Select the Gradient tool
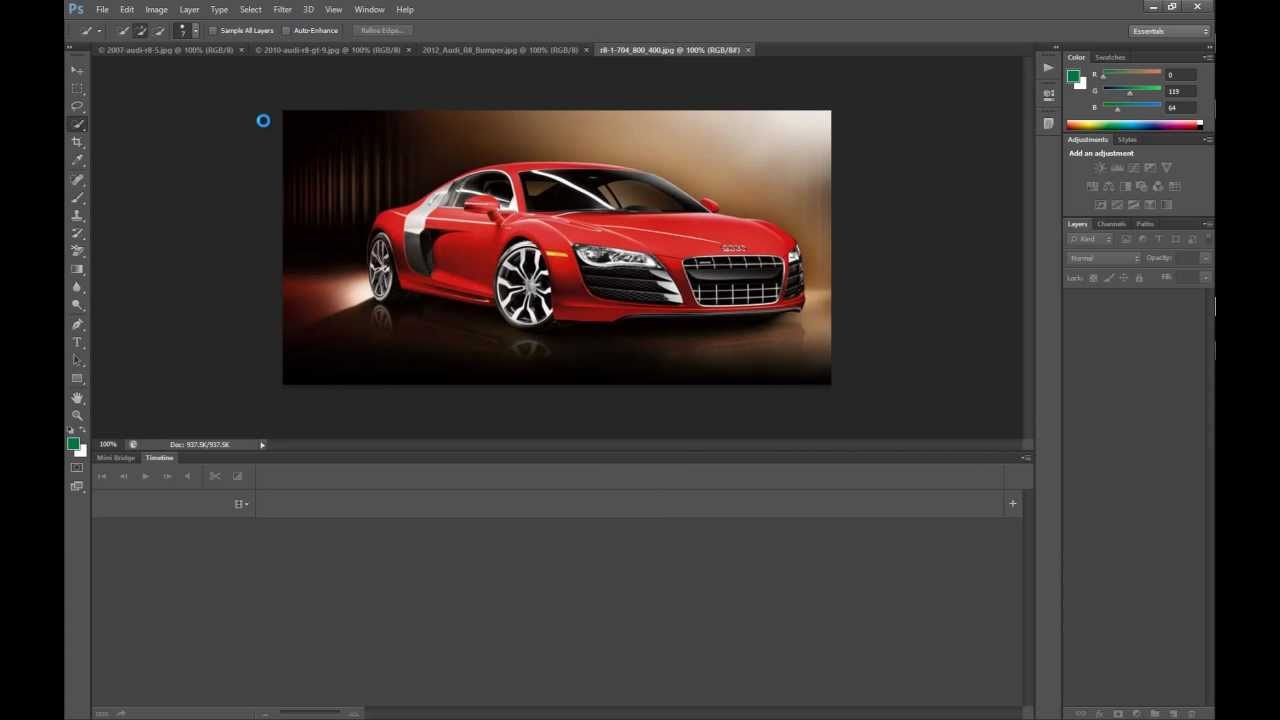This screenshot has width=1280, height=720. point(77,269)
